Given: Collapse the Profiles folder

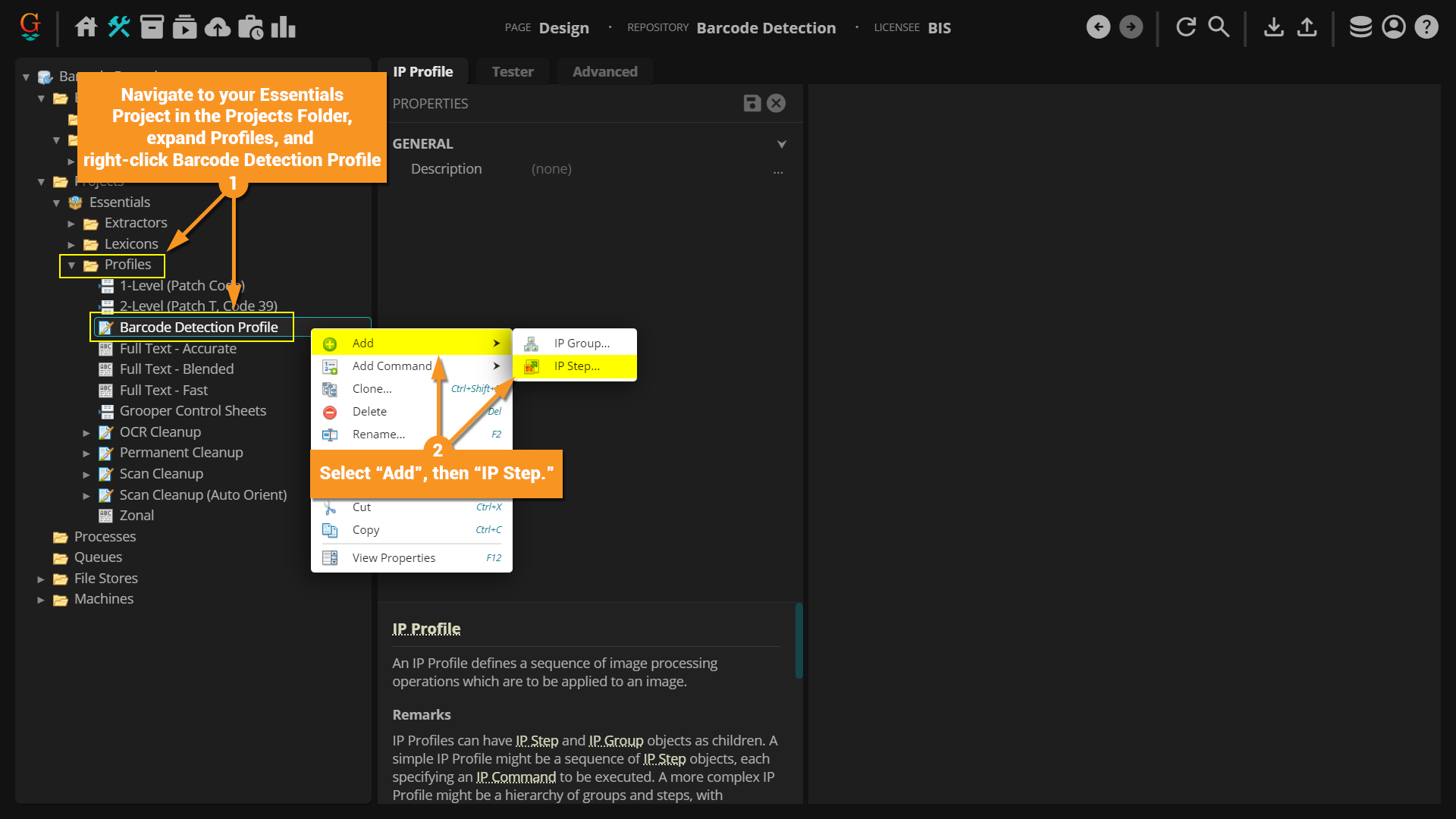Looking at the screenshot, I should click(71, 265).
